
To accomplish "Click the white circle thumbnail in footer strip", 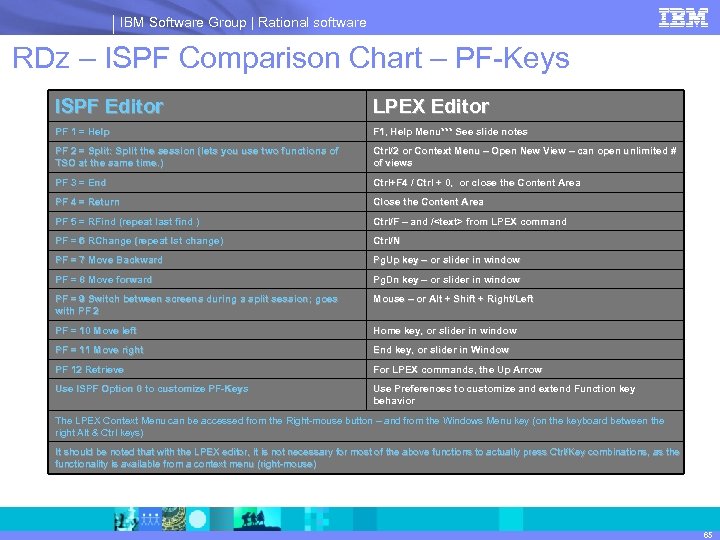I will (198, 520).
